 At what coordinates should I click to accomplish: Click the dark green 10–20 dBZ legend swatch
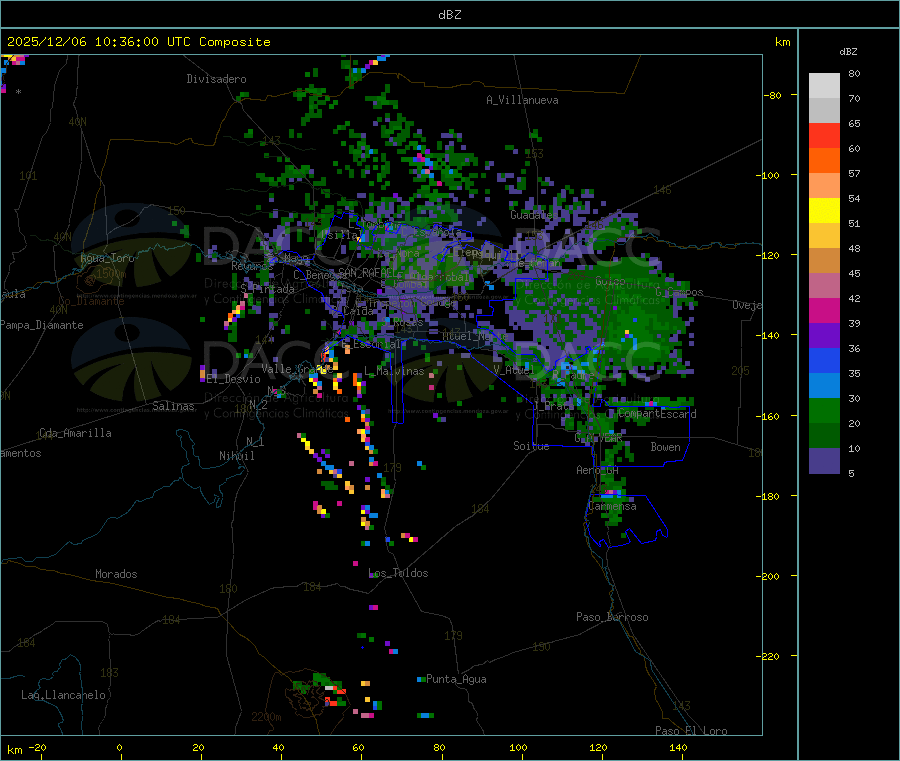(824, 436)
